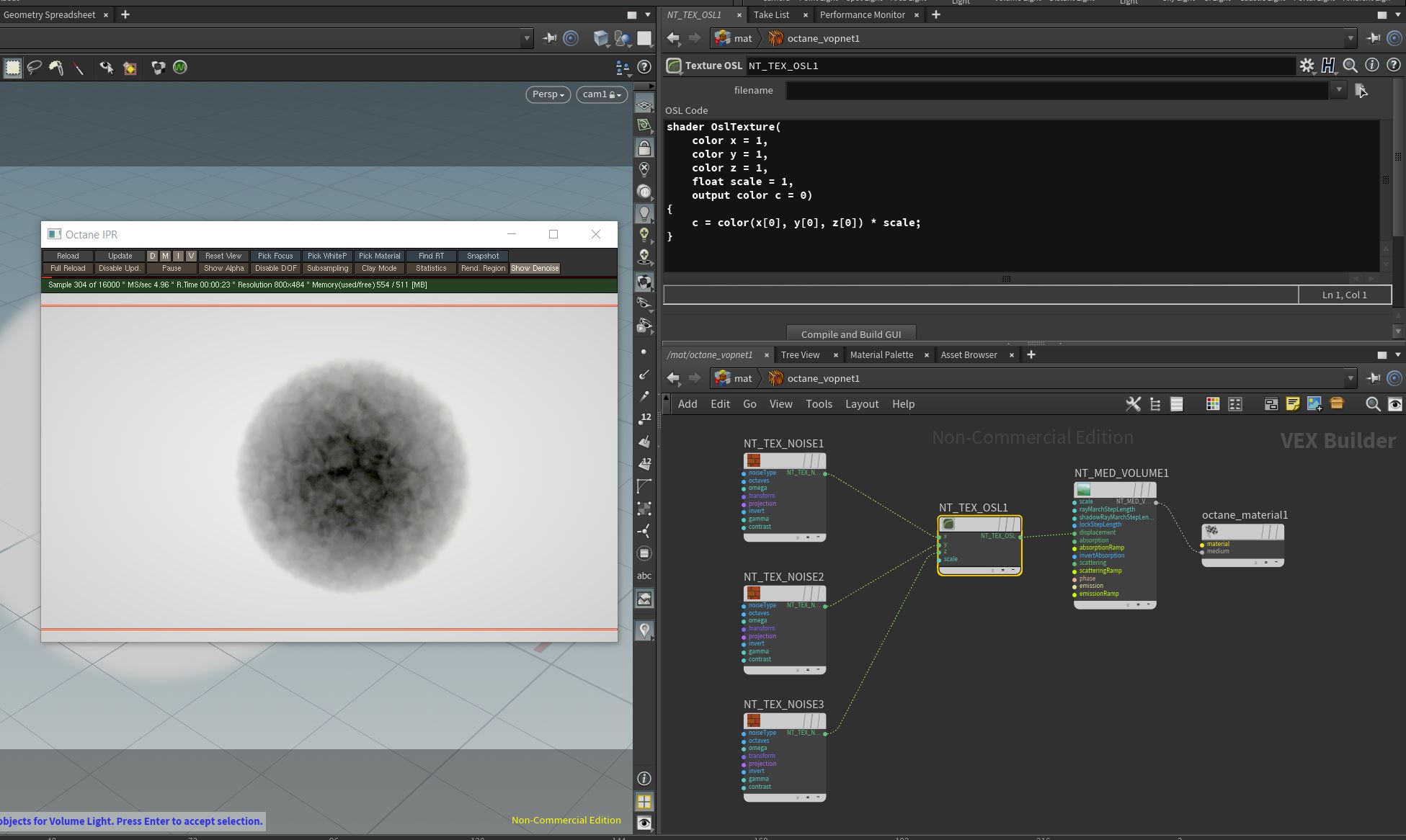Open the Persp viewport dropdown
This screenshot has height=840, width=1406.
click(548, 94)
